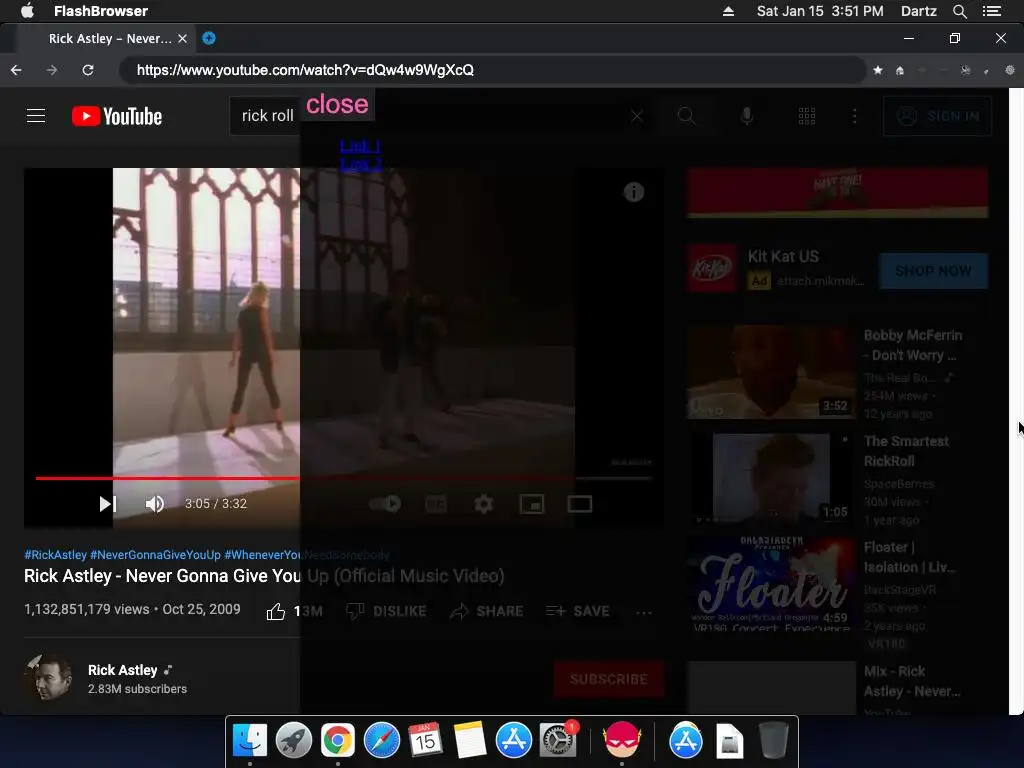Open Safari from the dock
This screenshot has height=768, width=1024.
(381, 740)
